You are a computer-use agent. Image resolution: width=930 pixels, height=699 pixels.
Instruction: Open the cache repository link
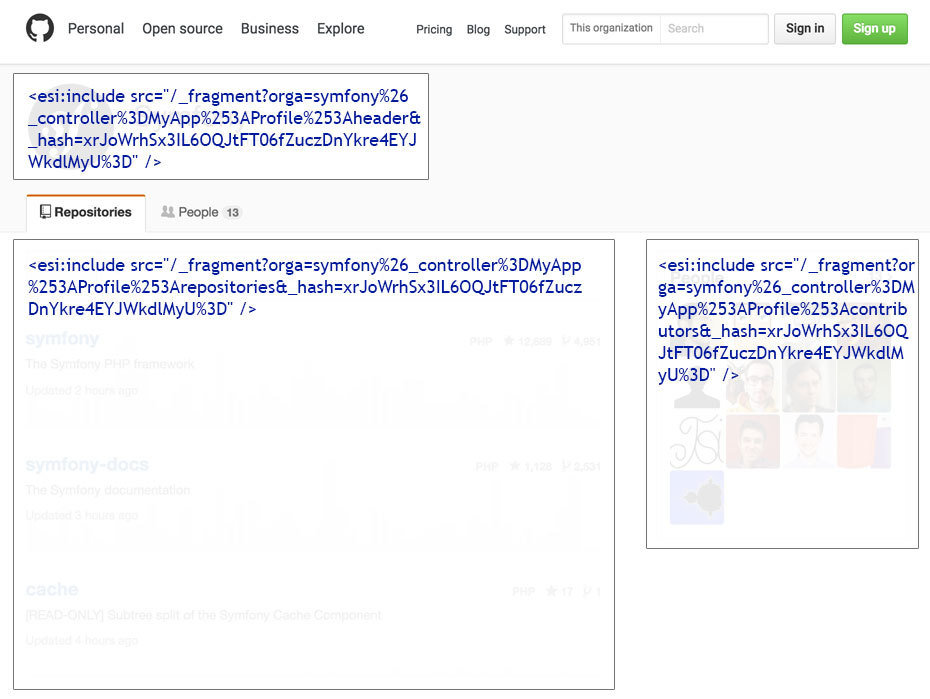coord(52,589)
